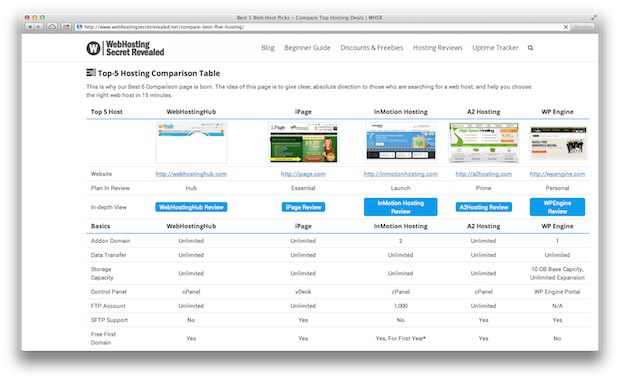Open the http://wpengine.com link
This screenshot has width=620, height=381.
(x=557, y=174)
